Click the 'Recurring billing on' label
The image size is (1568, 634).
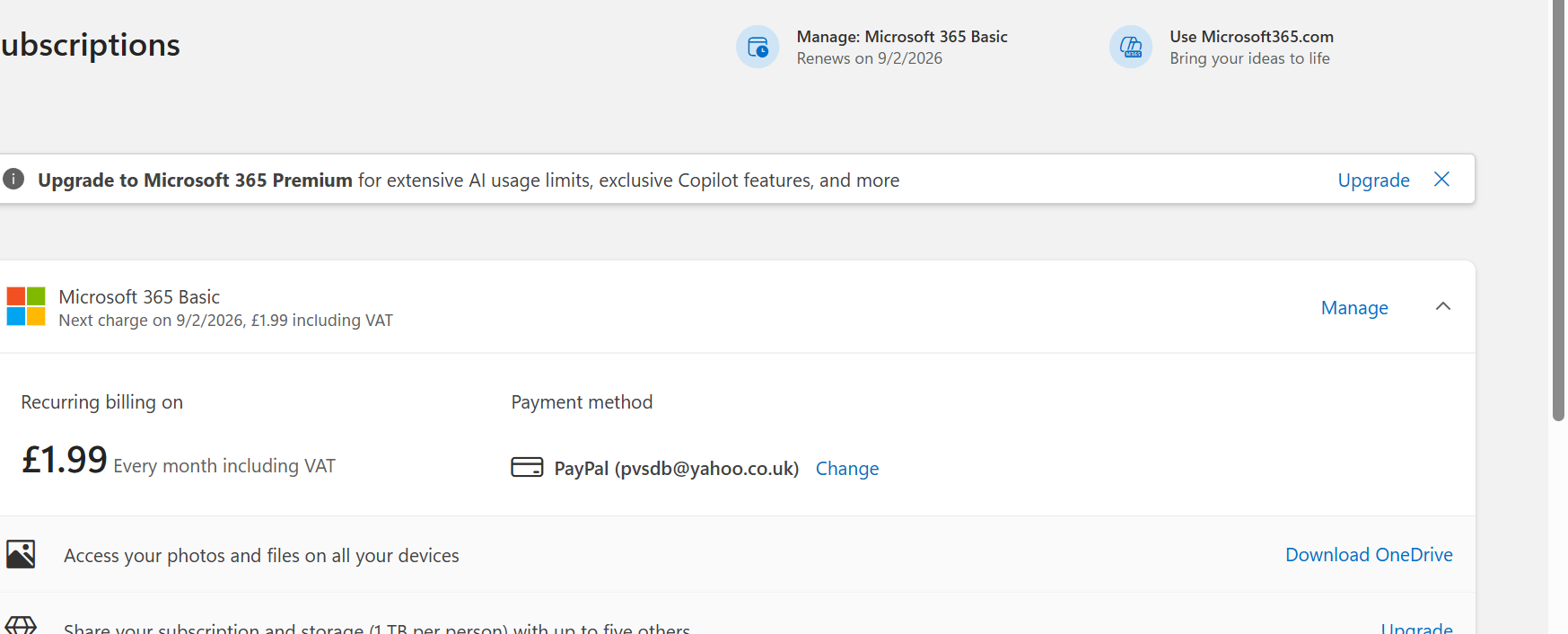pos(101,402)
